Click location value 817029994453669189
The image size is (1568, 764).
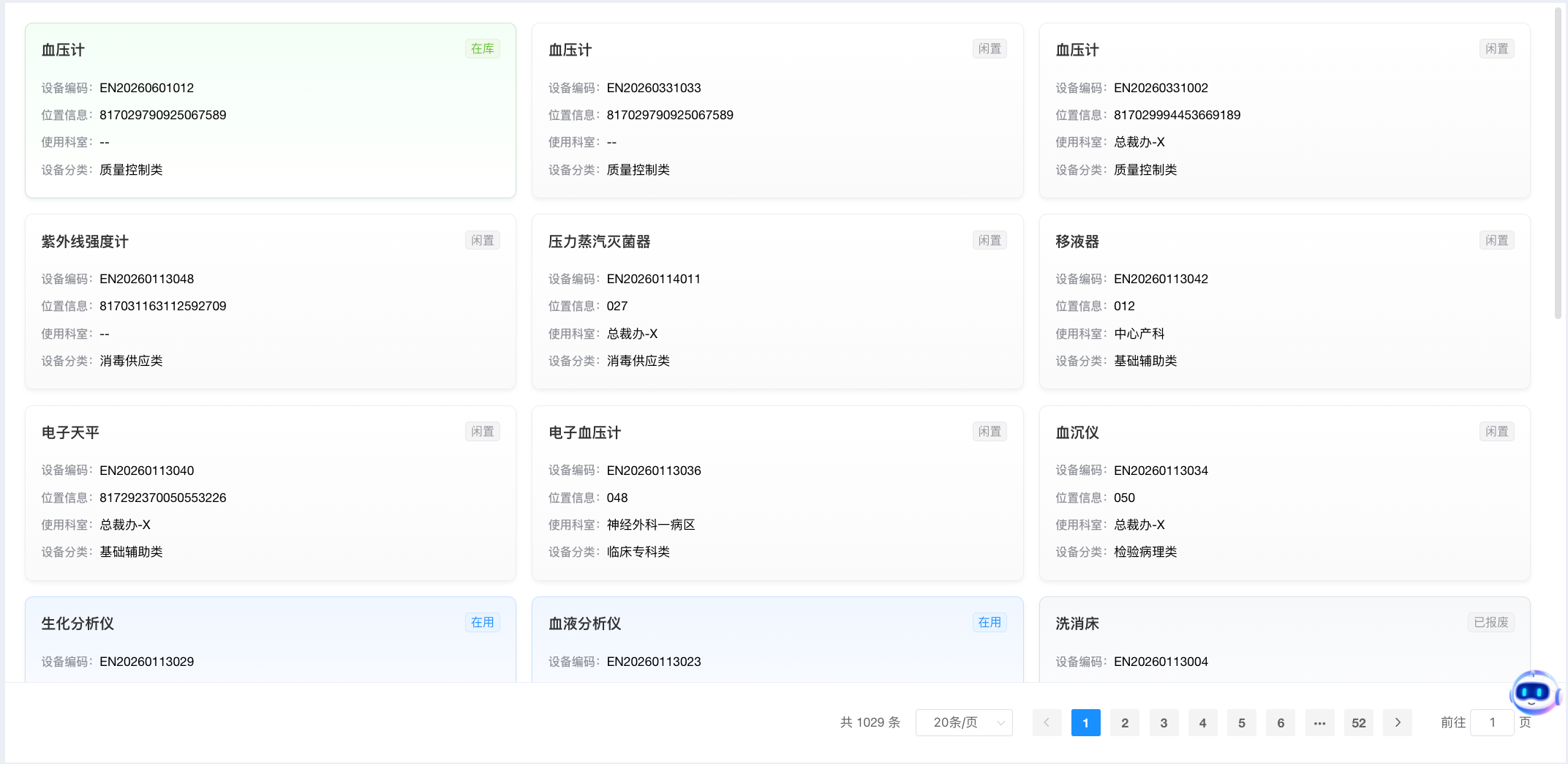pos(1177,115)
